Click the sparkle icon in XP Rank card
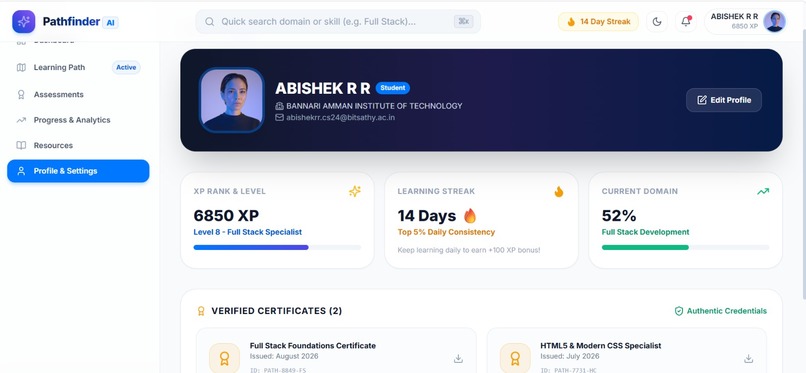The width and height of the screenshot is (806, 373). (x=355, y=191)
